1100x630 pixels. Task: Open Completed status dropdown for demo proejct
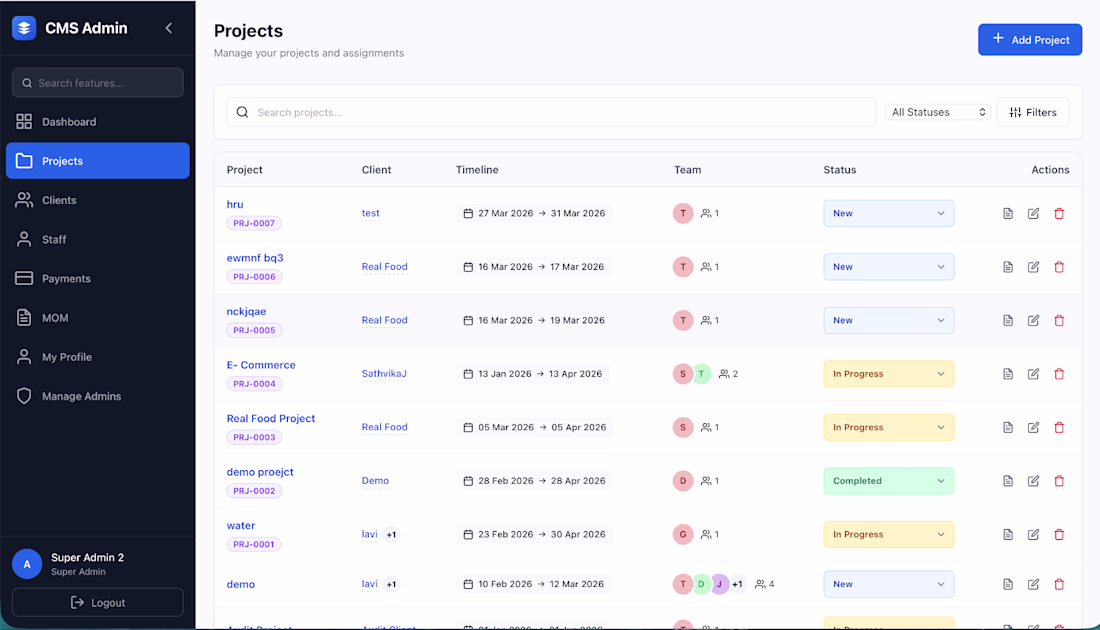pyautogui.click(x=888, y=481)
